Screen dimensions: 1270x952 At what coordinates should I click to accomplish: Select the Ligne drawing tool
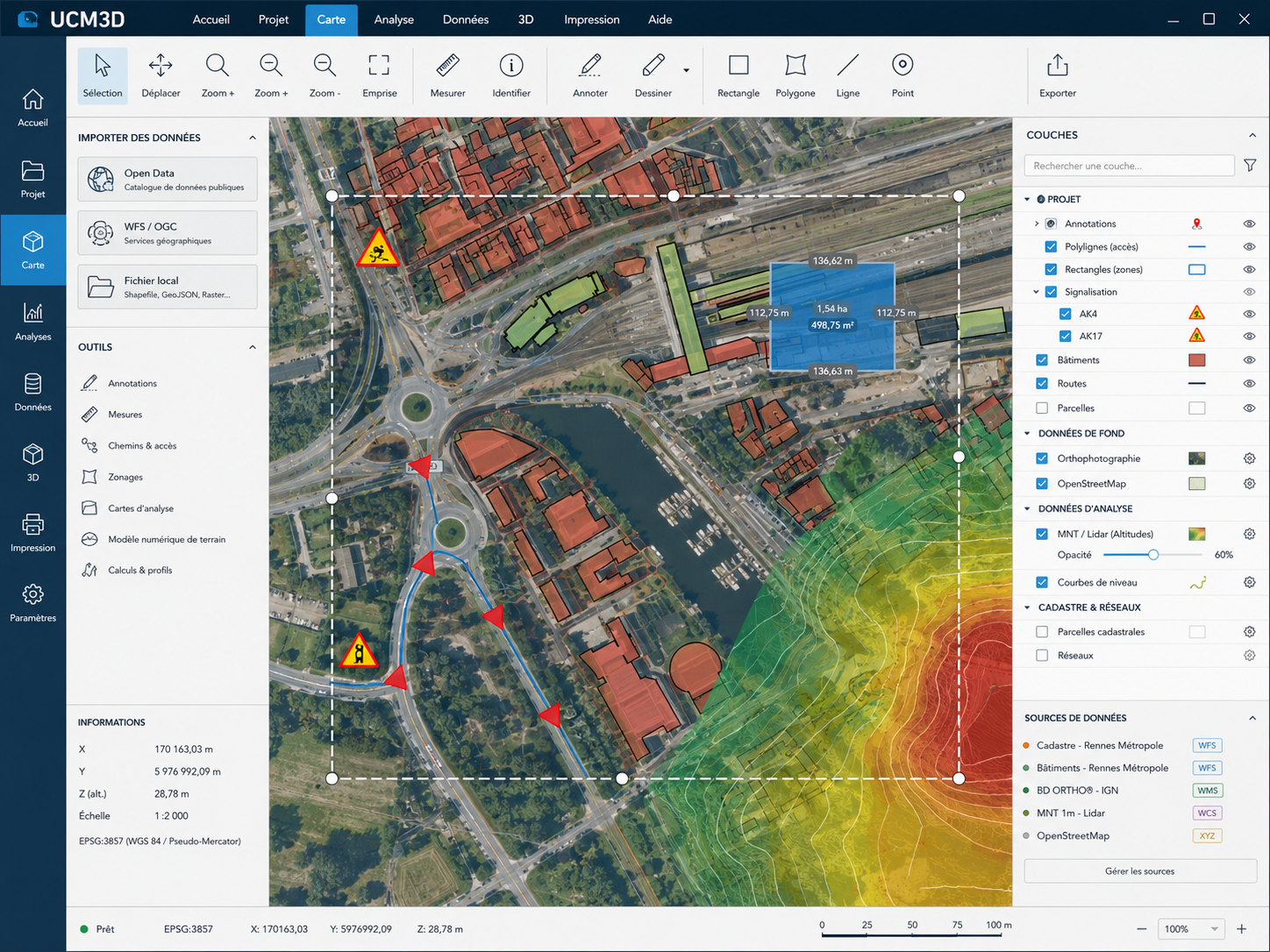(848, 75)
